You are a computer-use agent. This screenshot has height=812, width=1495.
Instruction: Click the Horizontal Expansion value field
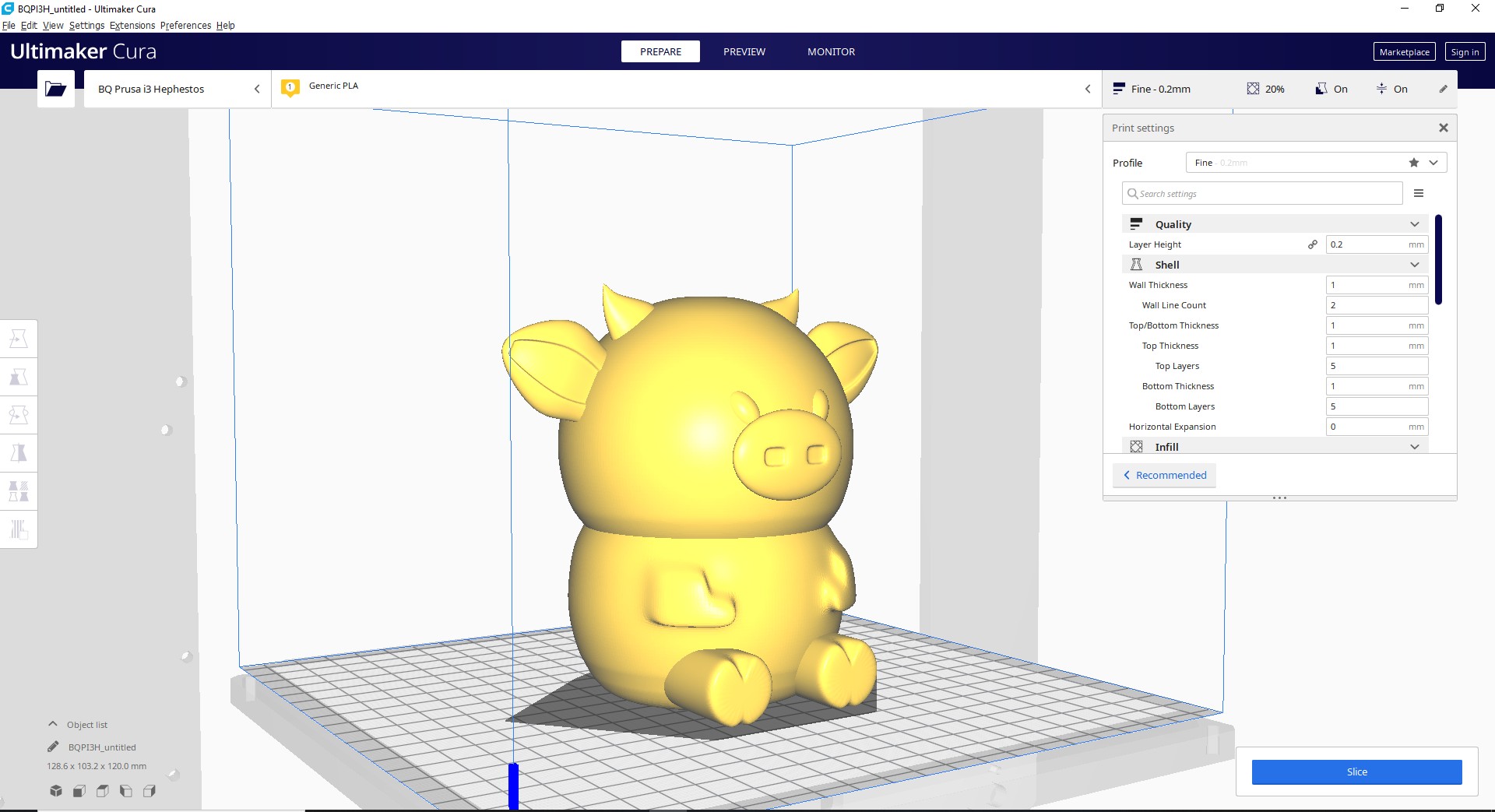coord(1377,427)
